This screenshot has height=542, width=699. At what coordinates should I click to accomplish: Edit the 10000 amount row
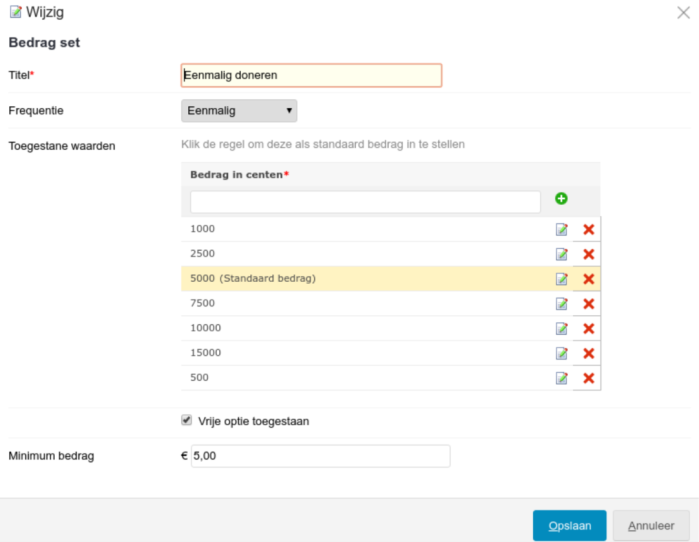tap(562, 329)
